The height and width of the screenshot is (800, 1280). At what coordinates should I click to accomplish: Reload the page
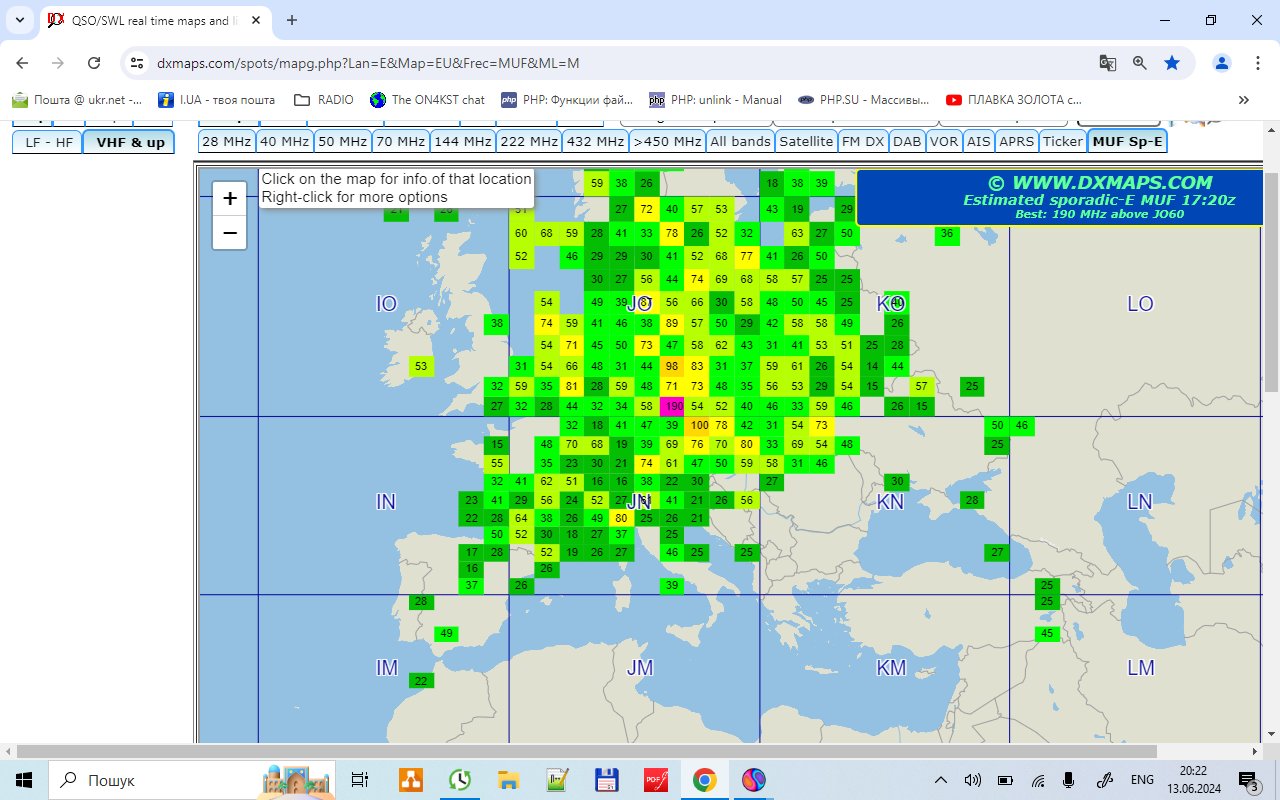[x=94, y=63]
